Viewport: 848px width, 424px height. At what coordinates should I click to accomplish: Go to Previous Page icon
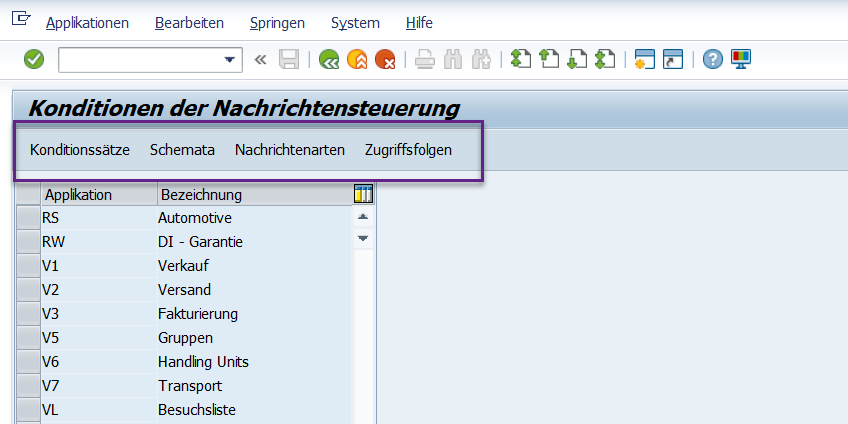(548, 59)
